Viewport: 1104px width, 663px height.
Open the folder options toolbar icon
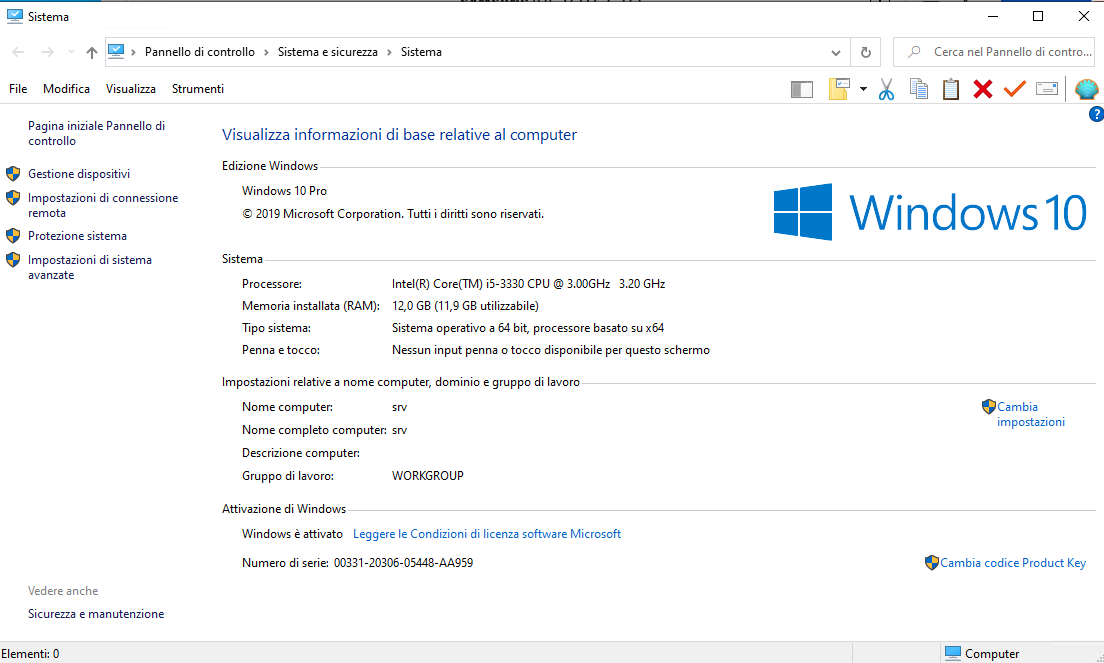coord(839,89)
